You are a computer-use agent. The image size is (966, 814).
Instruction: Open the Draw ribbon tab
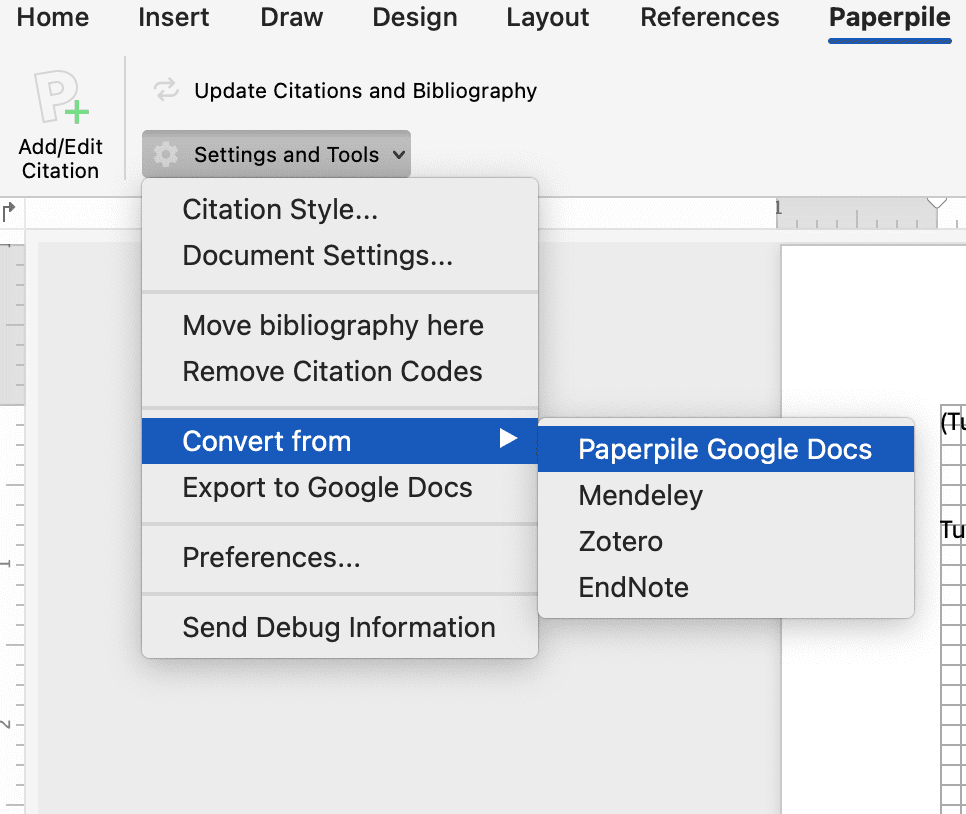click(x=292, y=17)
